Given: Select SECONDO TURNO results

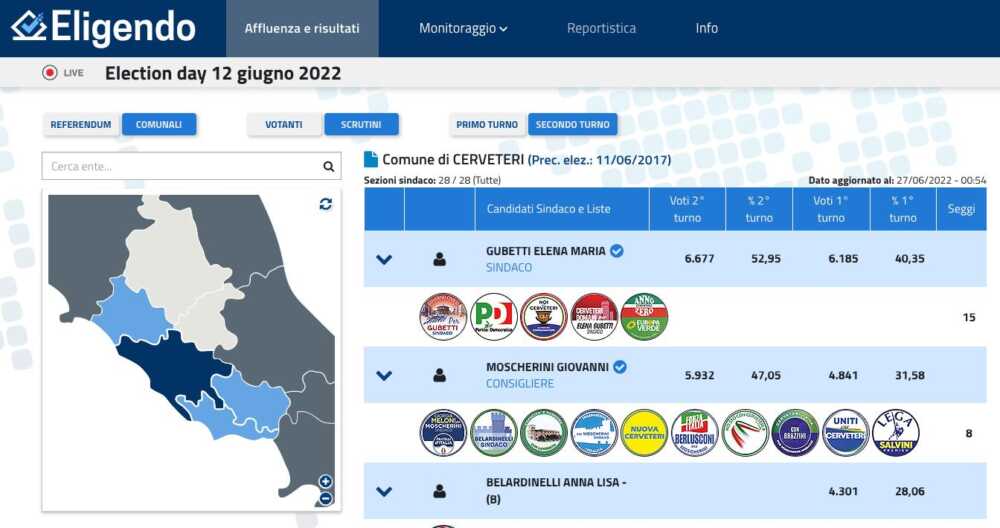Looking at the screenshot, I should coord(573,124).
